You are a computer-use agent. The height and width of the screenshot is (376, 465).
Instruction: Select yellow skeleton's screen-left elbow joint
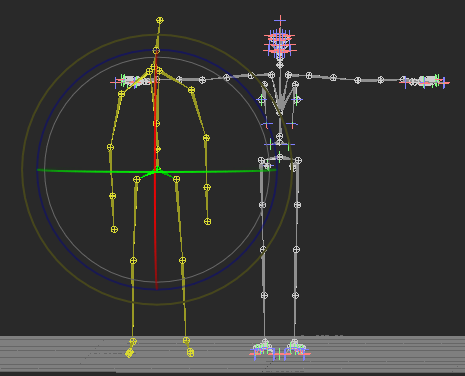[x=110, y=147]
